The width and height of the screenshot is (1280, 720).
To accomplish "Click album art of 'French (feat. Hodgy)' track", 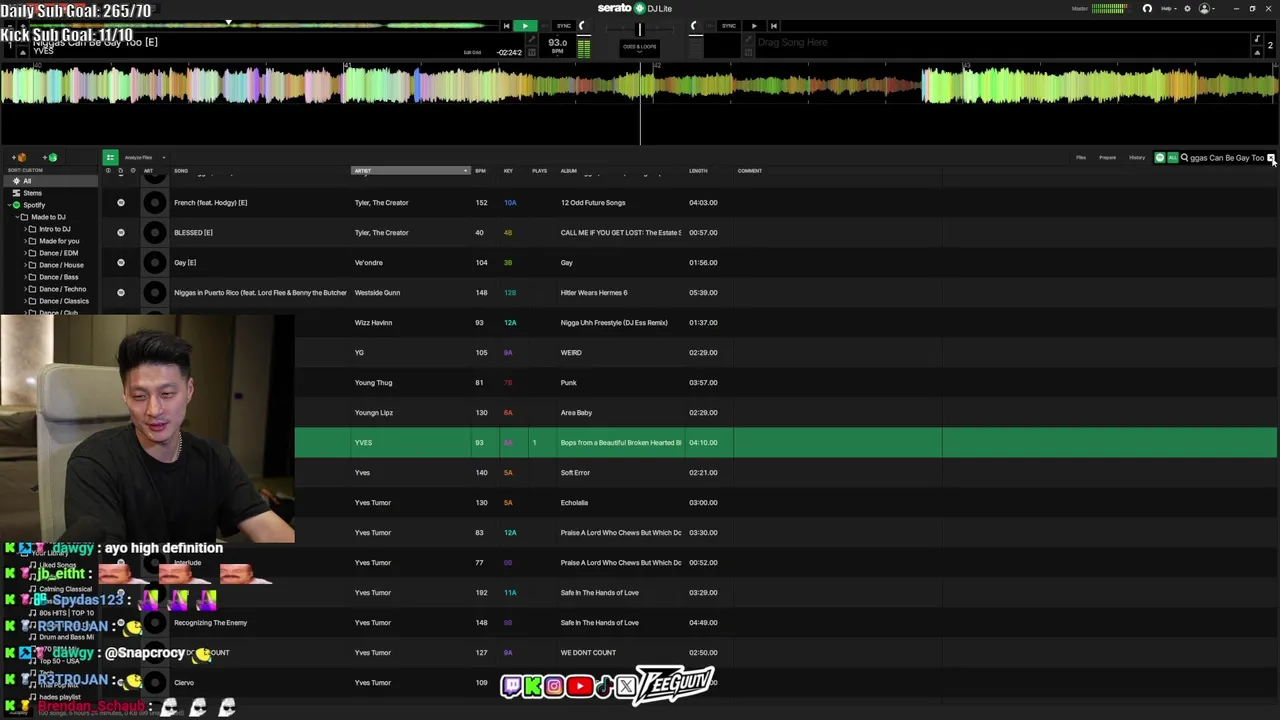I will pyautogui.click(x=154, y=203).
